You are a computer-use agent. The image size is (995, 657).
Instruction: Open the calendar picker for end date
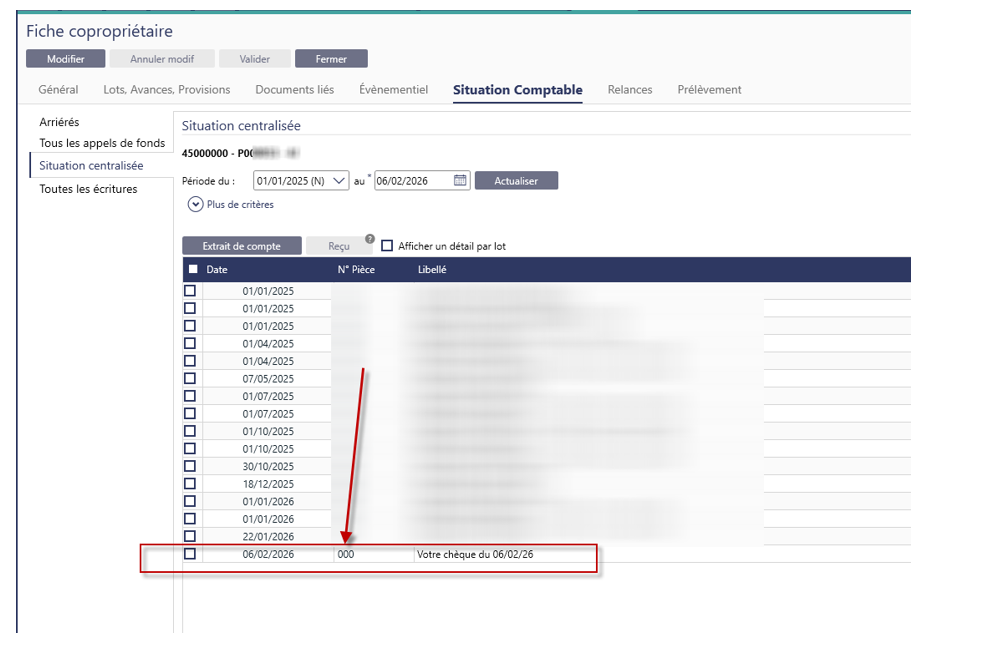pyautogui.click(x=460, y=181)
